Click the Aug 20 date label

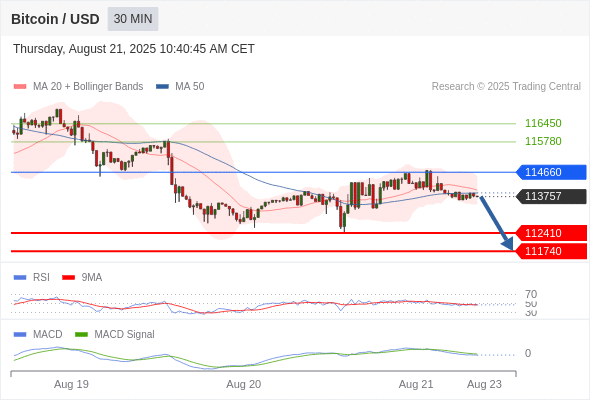[x=243, y=384]
